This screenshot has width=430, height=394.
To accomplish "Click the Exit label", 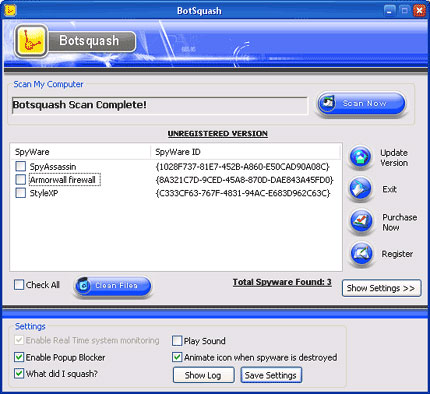I will 389,189.
